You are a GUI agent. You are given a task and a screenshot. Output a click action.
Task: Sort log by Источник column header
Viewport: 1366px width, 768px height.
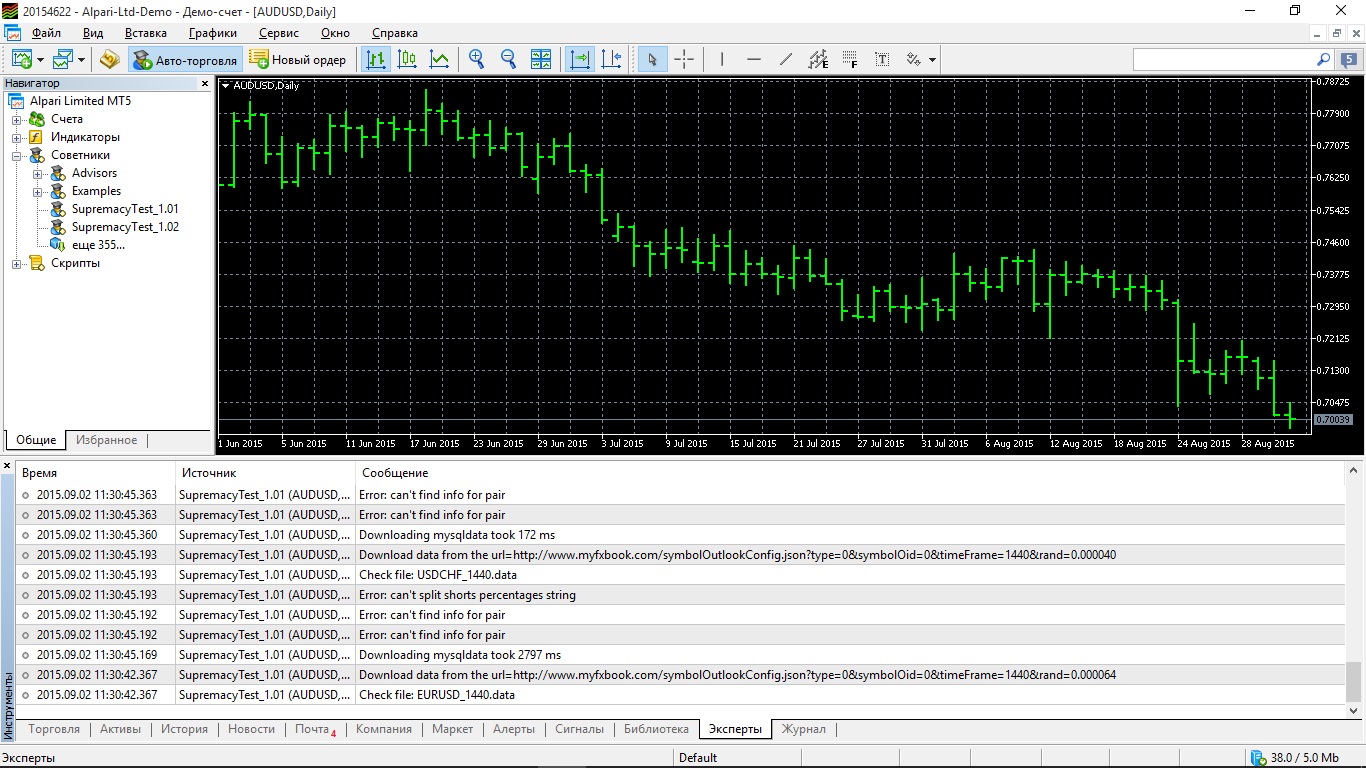pos(265,473)
